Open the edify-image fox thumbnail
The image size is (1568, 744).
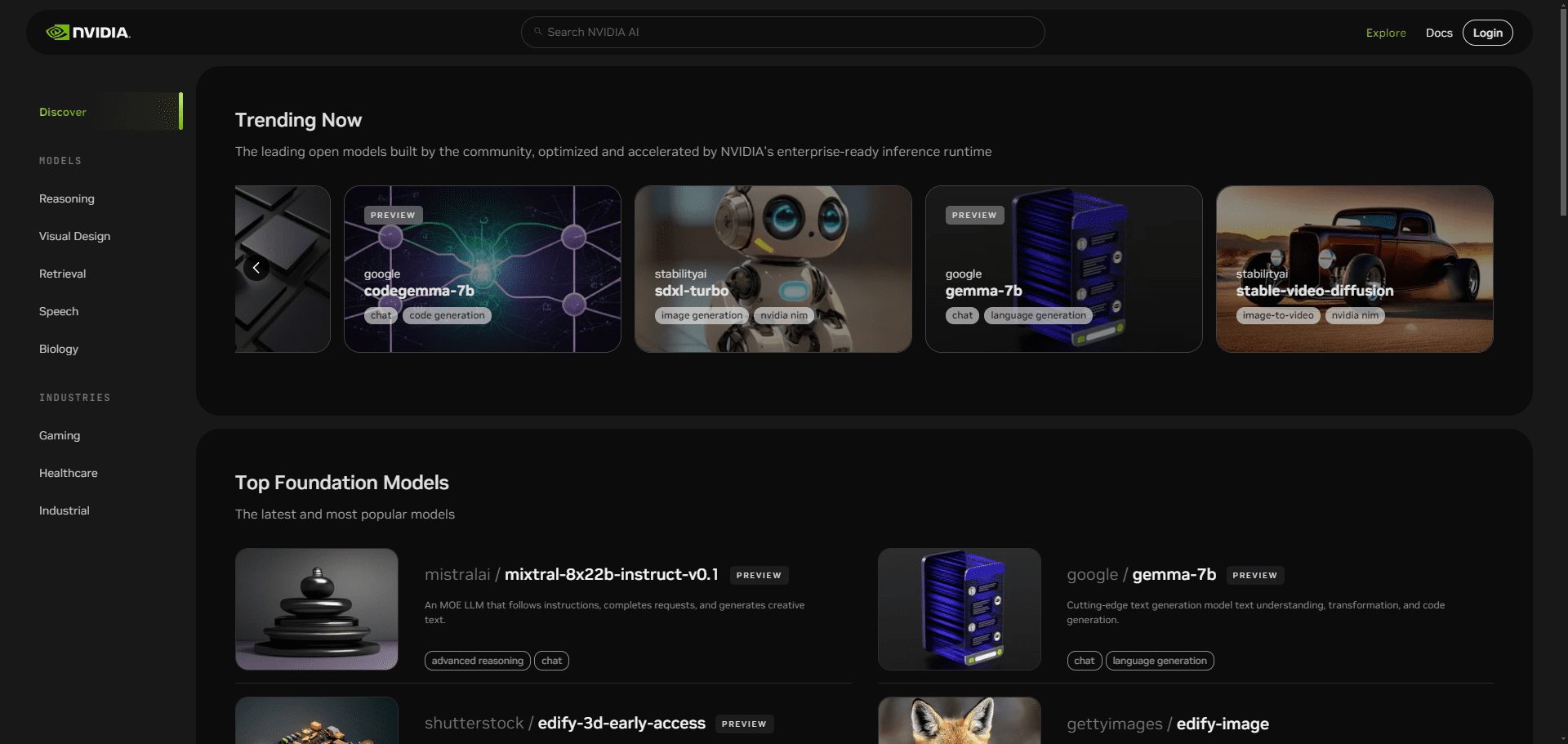point(959,720)
